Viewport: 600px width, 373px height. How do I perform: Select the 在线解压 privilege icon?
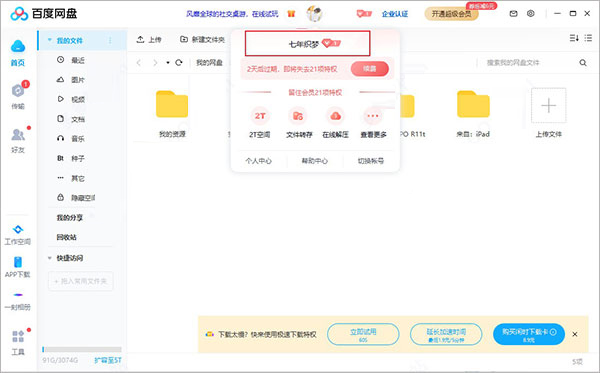pos(335,116)
